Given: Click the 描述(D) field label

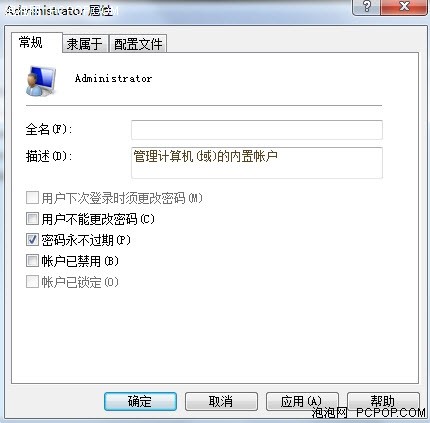Looking at the screenshot, I should click(x=49, y=156).
